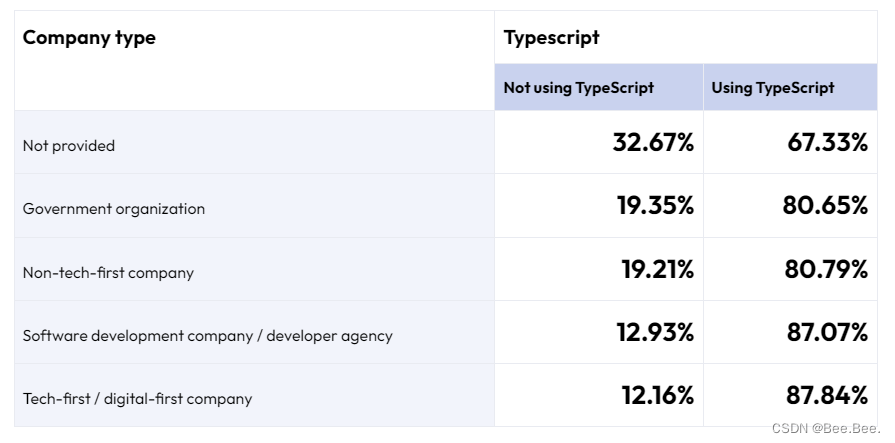895x443 pixels.
Task: Click Tech-first / digital-first company label
Action: 137,399
